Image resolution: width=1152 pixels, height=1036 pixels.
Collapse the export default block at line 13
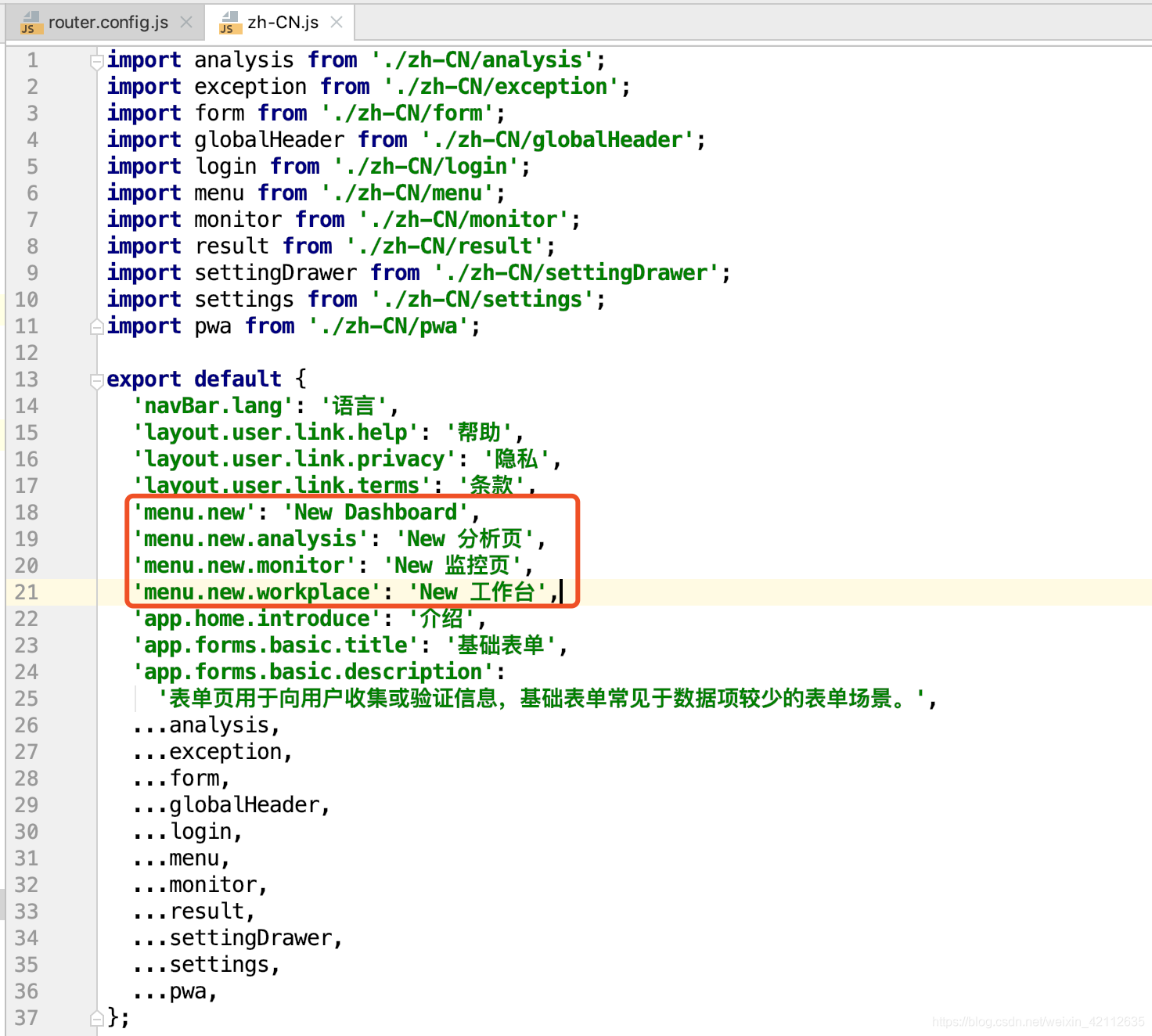(97, 380)
